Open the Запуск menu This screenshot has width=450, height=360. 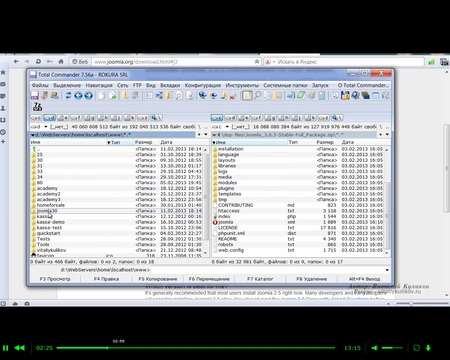coord(320,85)
